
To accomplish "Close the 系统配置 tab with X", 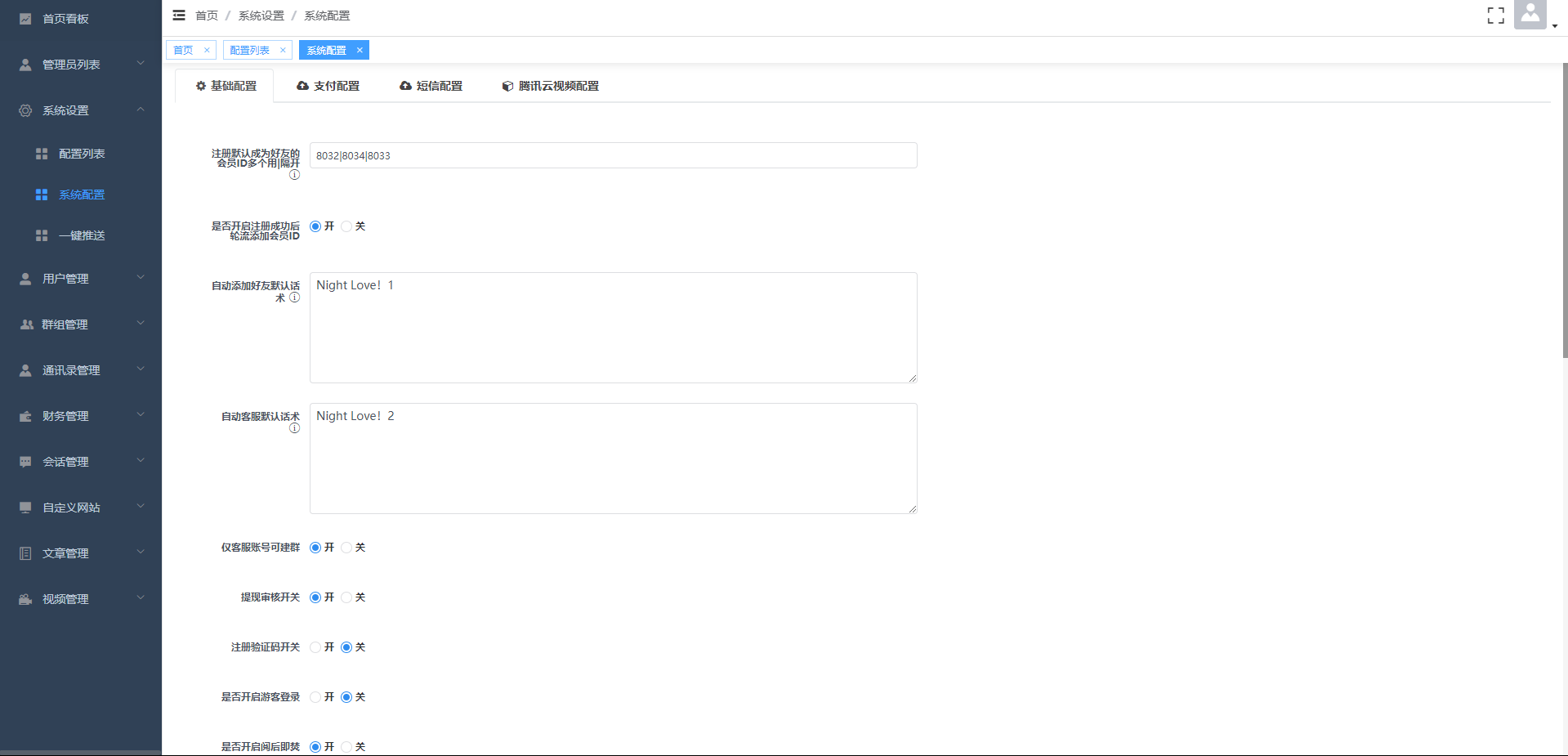I will point(360,50).
